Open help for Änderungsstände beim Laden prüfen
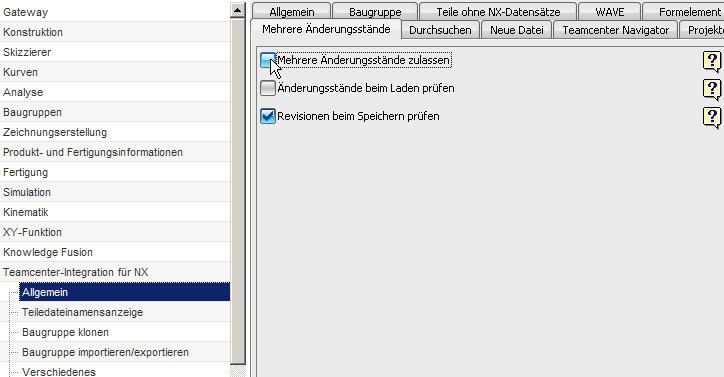724x377 pixels. pos(712,89)
